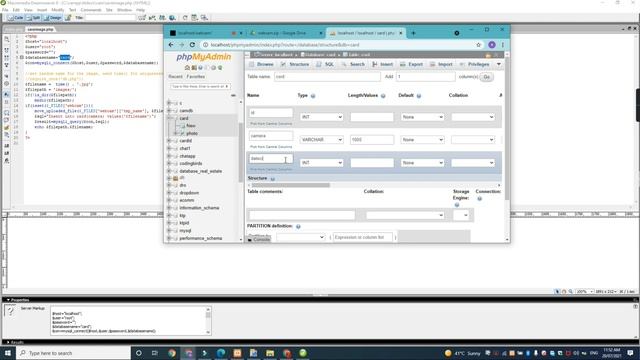
Task: Expand the camdb database tree node
Action: [x=169, y=111]
